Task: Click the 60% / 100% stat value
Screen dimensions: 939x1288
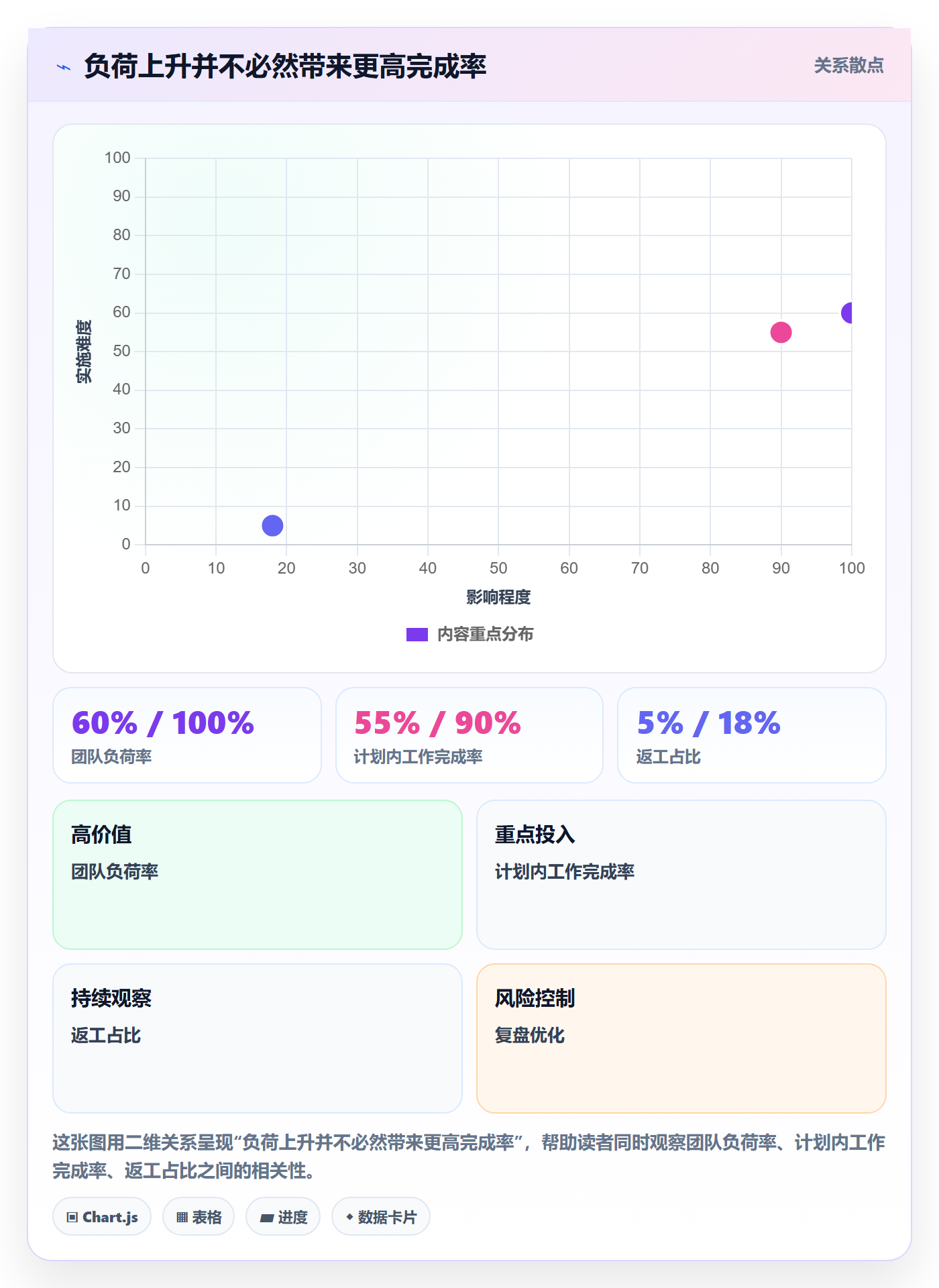Action: 163,723
